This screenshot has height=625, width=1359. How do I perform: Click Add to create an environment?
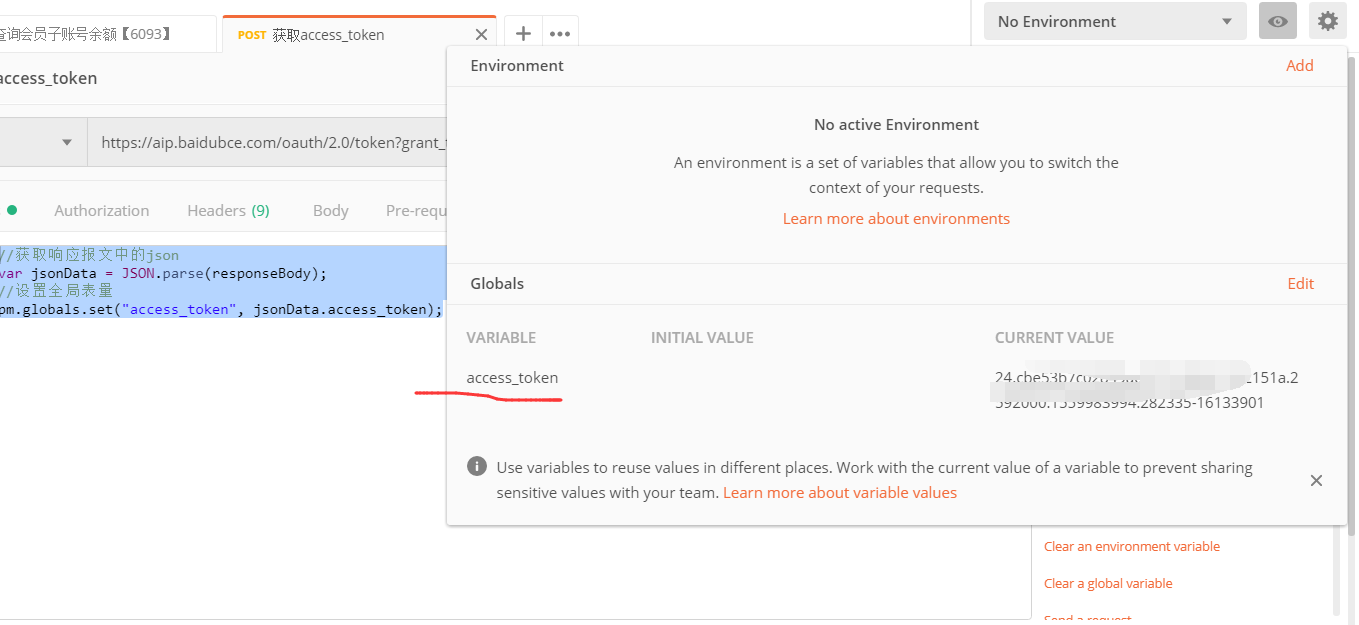point(1300,65)
